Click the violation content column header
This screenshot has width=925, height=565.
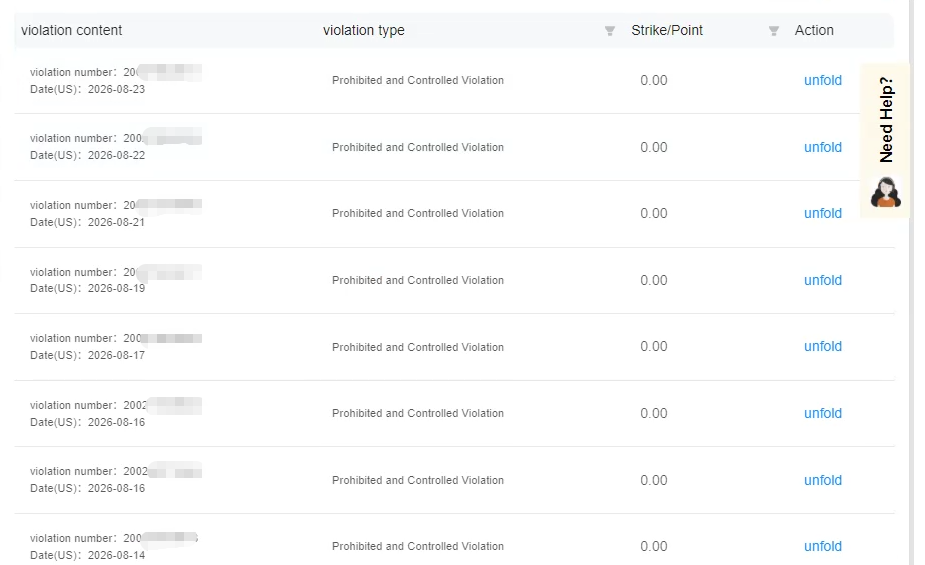(x=71, y=30)
